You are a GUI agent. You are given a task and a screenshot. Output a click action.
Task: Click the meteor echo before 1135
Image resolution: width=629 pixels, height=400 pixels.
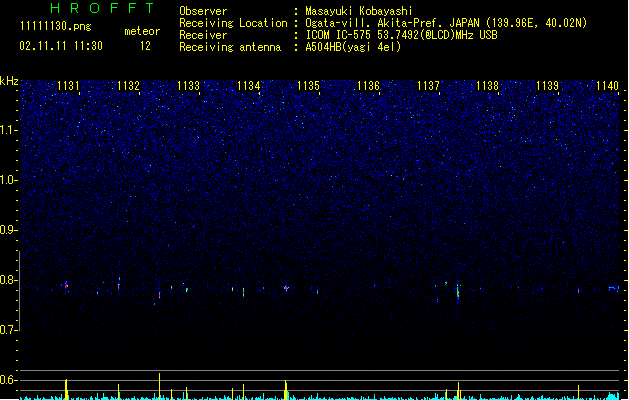[x=286, y=288]
